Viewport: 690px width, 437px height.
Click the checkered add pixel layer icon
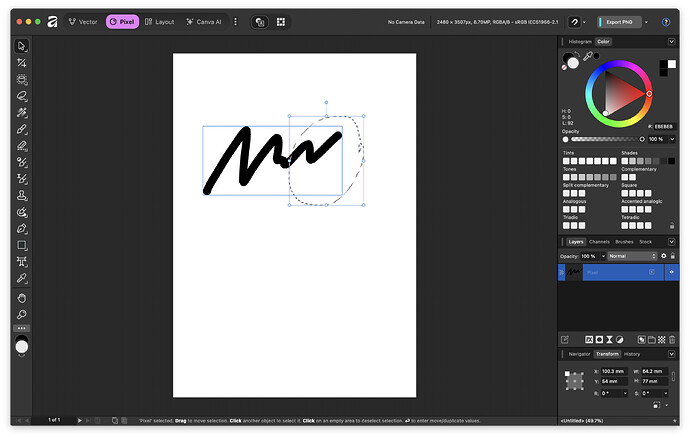pyautogui.click(x=662, y=340)
